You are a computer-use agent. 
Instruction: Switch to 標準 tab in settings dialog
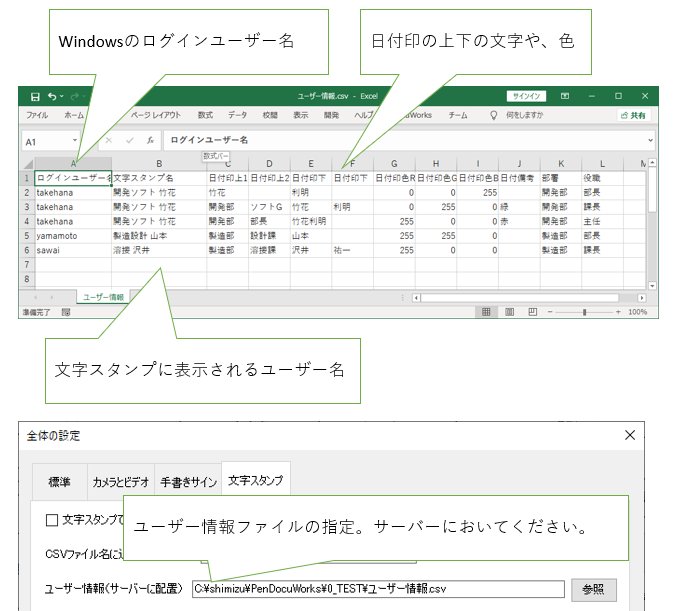(x=59, y=482)
